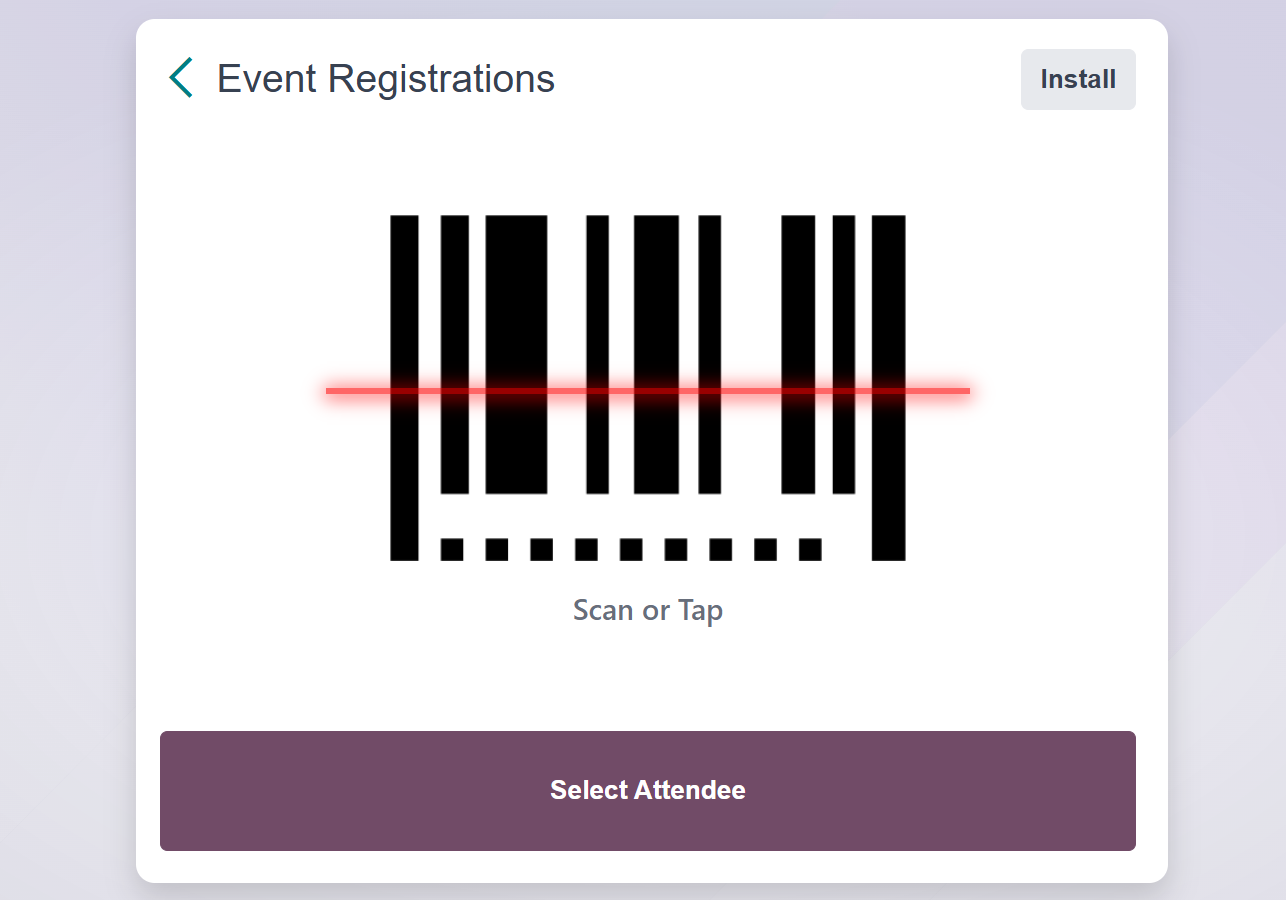The width and height of the screenshot is (1286, 900).
Task: Click the Install button
Action: tap(1078, 79)
